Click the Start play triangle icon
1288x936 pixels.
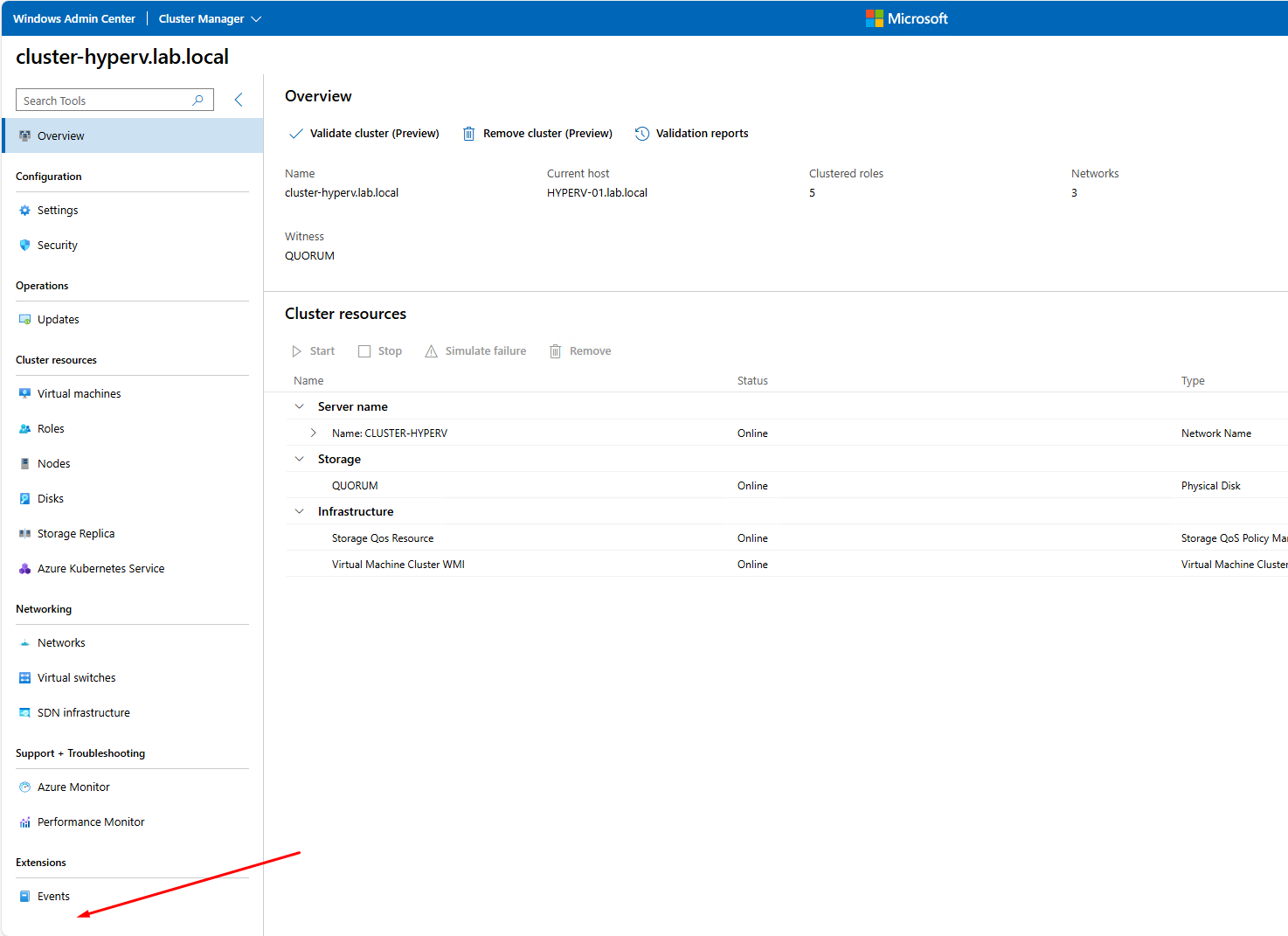click(x=296, y=351)
